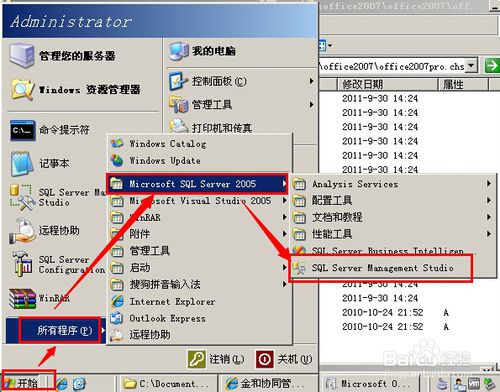Screen dimensions: 500x392
Task: Click the 关机 shutdown power icon
Action: tap(265, 359)
